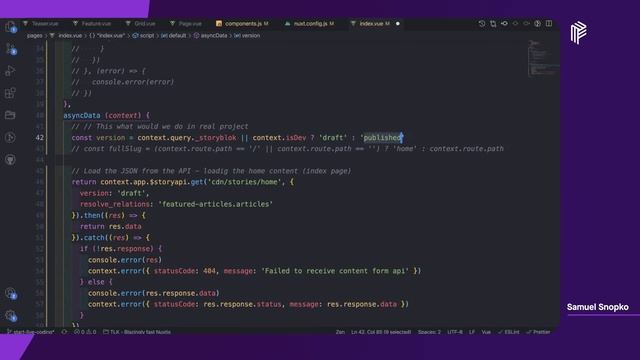This screenshot has width=640, height=360.
Task: Click the script breadcrumb segment
Action: [x=144, y=36]
